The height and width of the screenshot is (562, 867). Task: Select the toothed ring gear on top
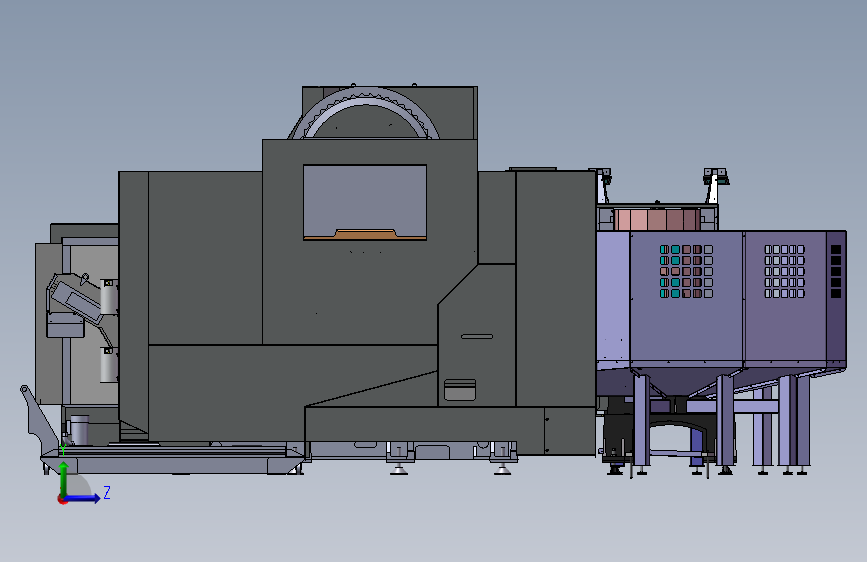click(365, 113)
